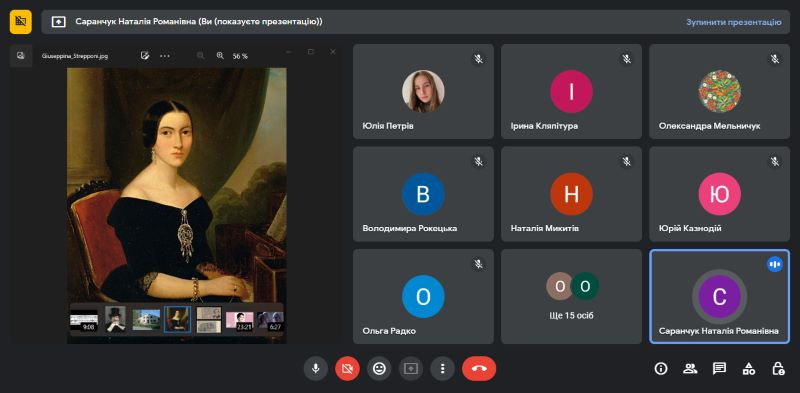The height and width of the screenshot is (393, 800).
Task: Turn the camera on with the red camera button
Action: 347,369
